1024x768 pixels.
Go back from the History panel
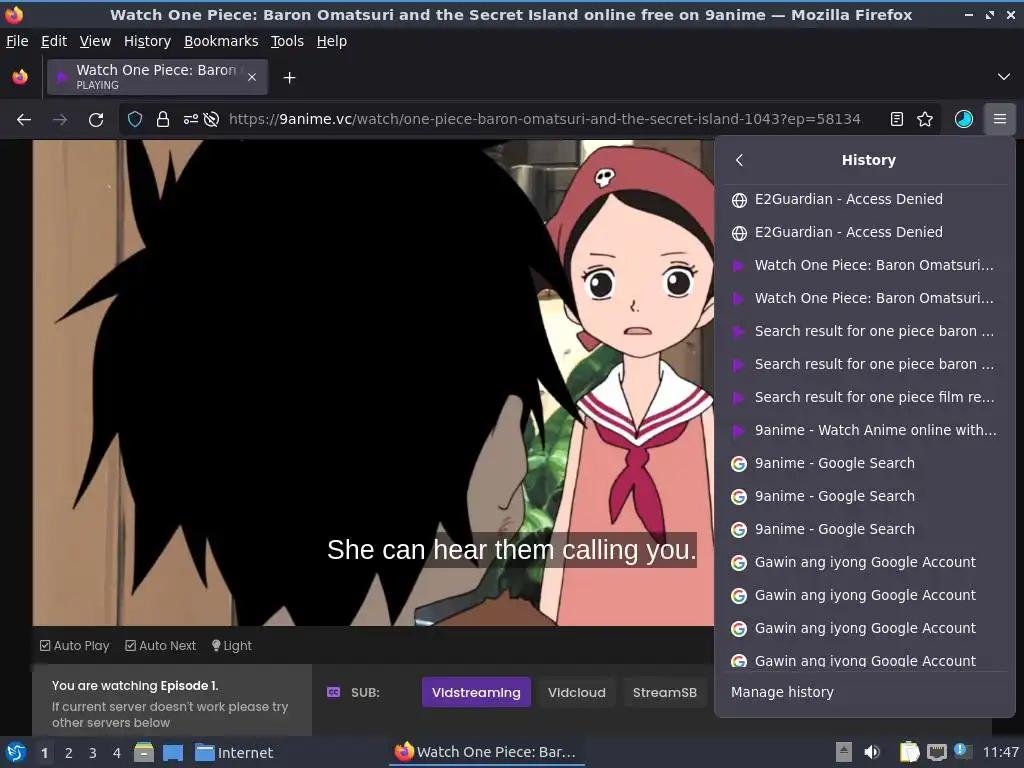pyautogui.click(x=739, y=160)
